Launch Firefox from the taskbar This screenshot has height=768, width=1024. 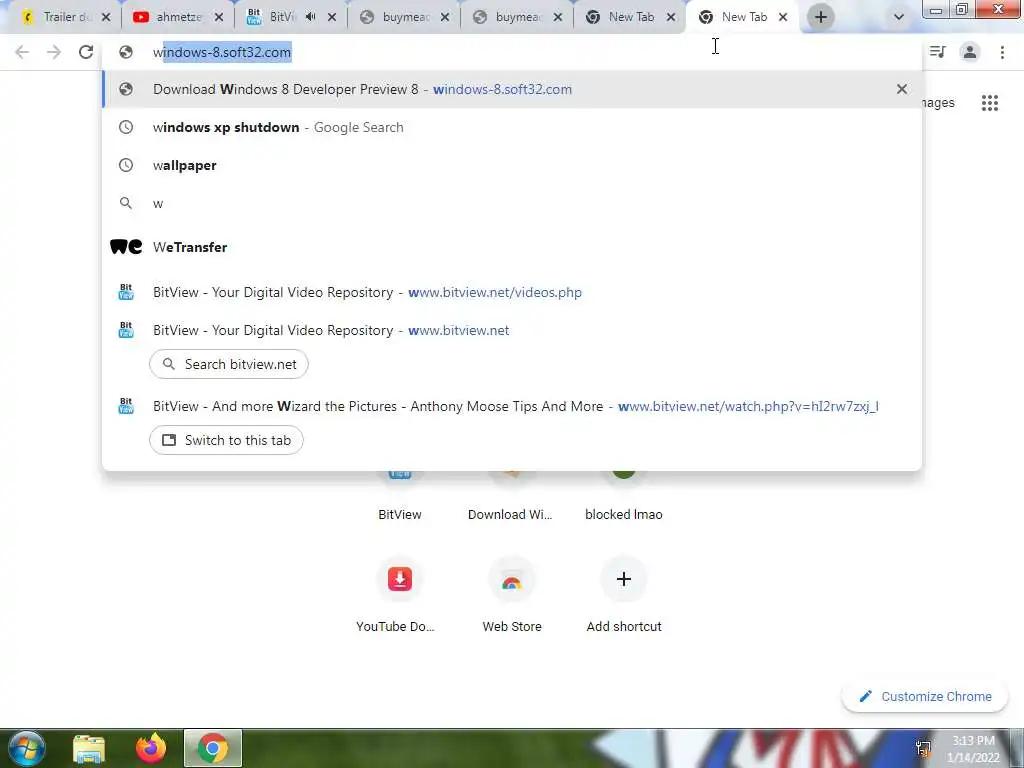coord(151,748)
